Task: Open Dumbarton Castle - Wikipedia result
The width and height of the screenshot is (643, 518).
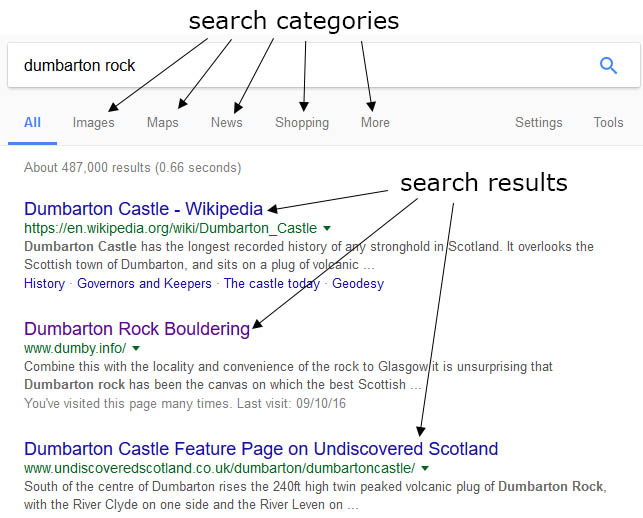Action: (143, 209)
